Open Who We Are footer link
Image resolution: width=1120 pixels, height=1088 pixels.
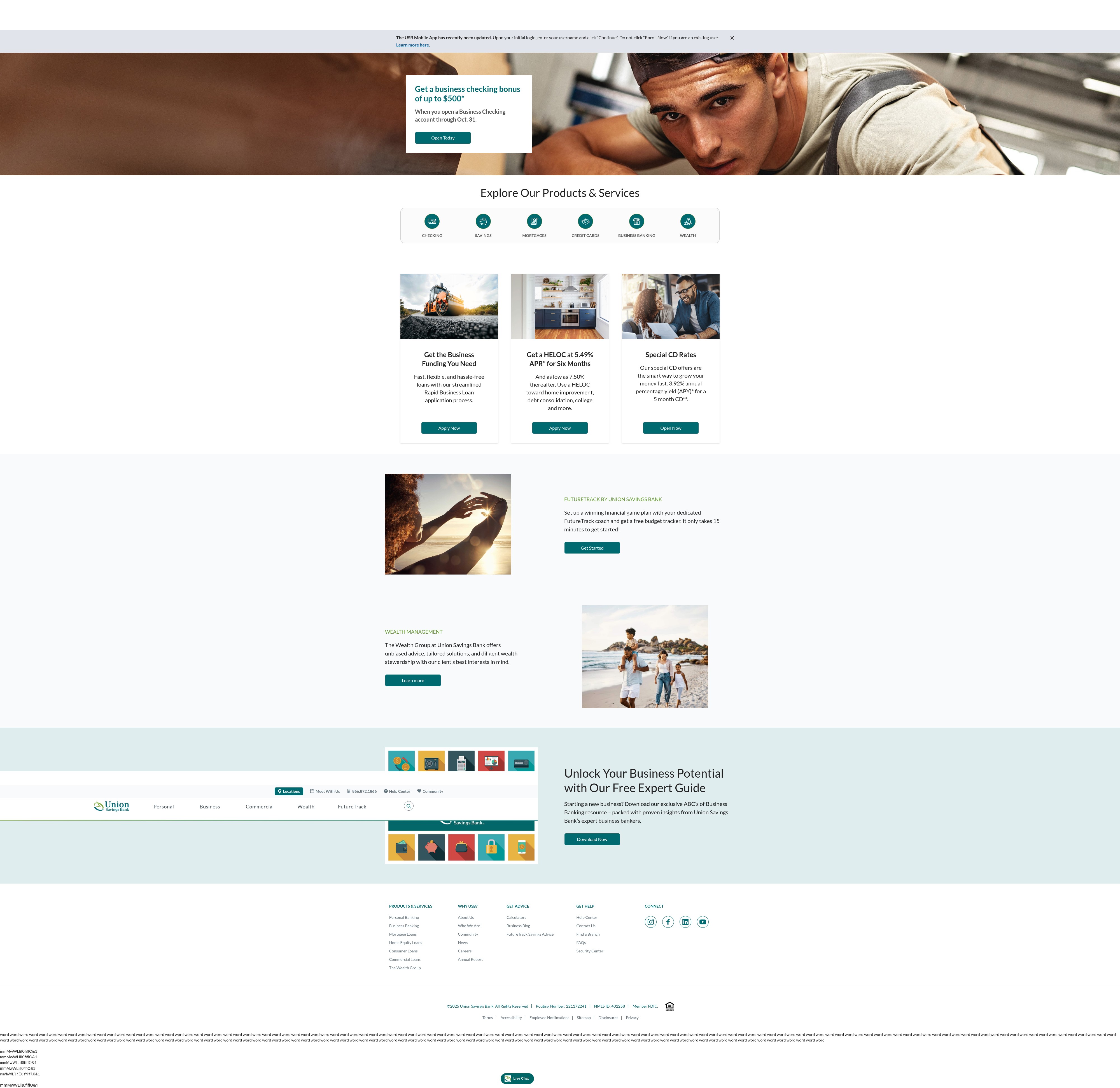click(x=468, y=926)
